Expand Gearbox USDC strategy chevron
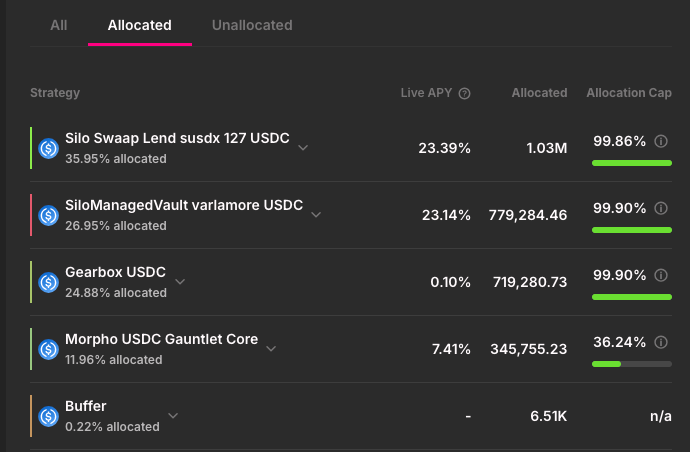Image resolution: width=690 pixels, height=452 pixels. click(x=180, y=281)
